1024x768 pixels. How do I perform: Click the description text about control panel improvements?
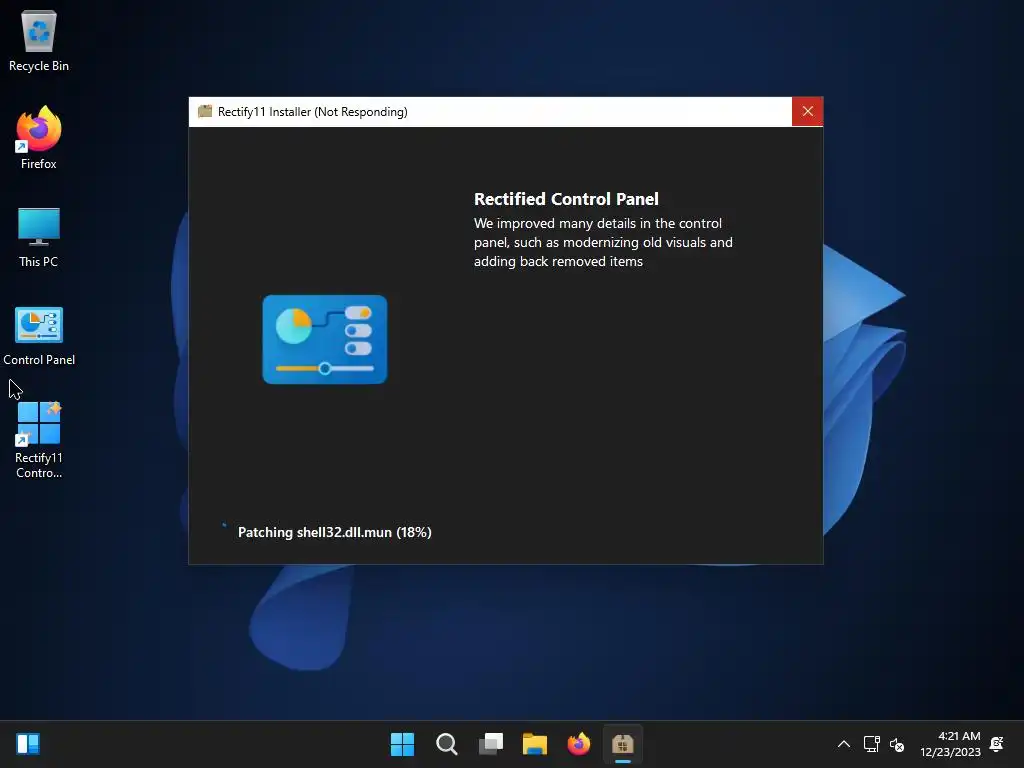tap(603, 242)
